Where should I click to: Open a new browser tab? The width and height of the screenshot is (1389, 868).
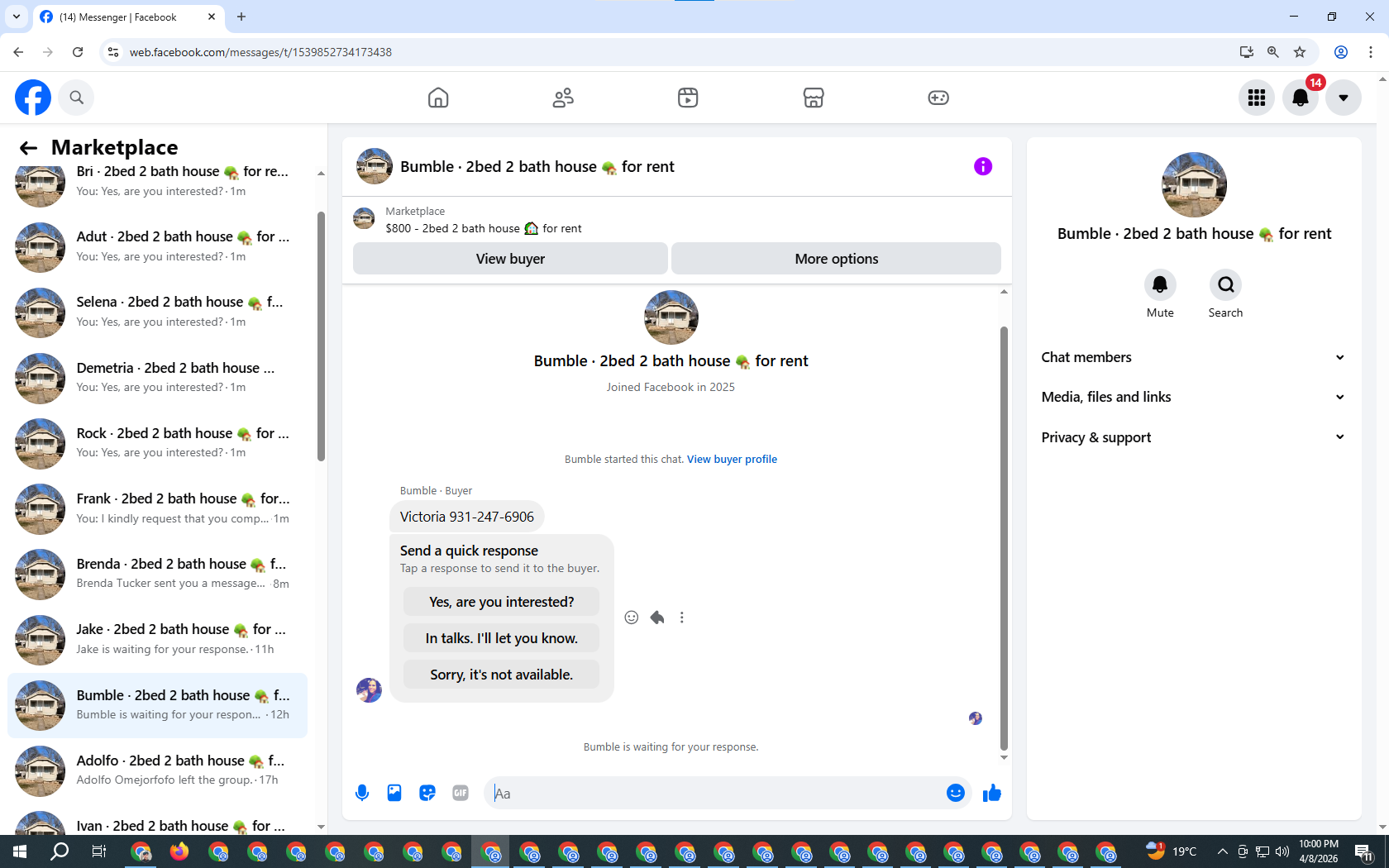point(241,17)
